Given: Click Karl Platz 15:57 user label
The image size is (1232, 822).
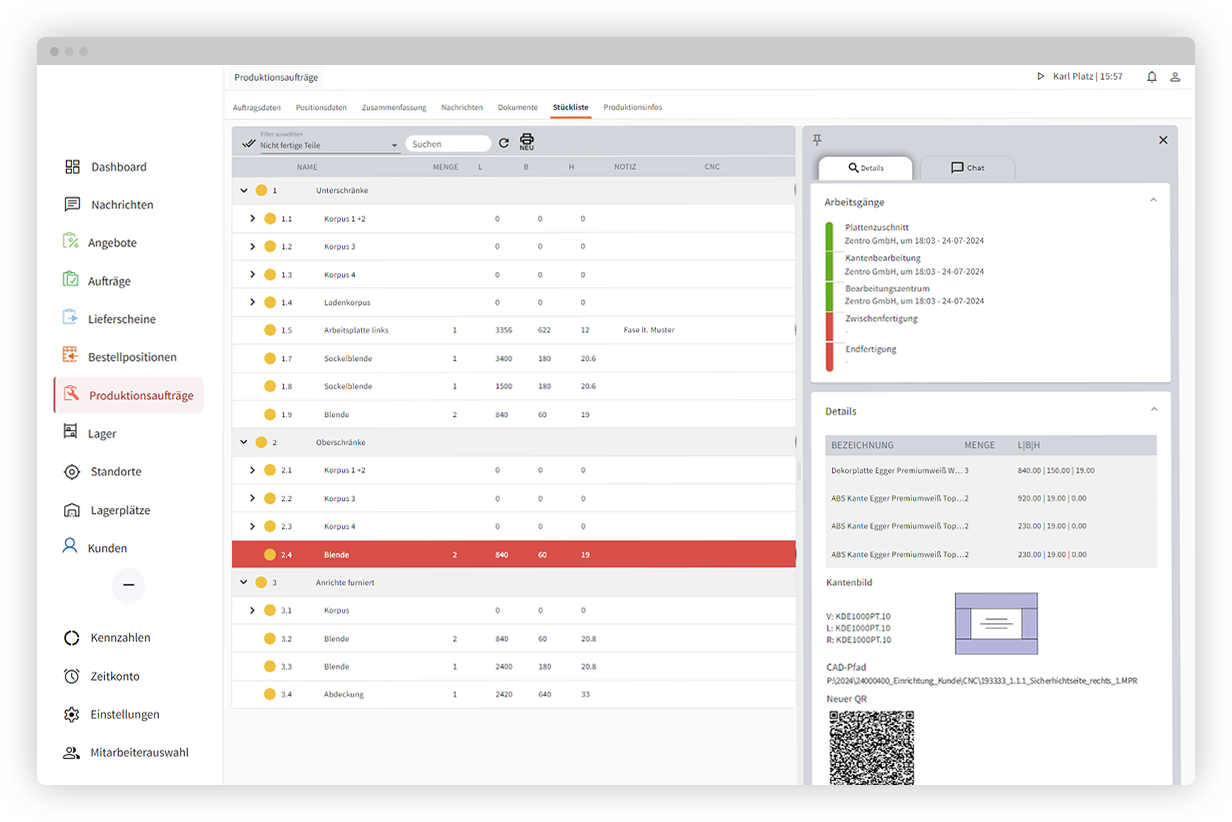Looking at the screenshot, I should [x=1088, y=77].
